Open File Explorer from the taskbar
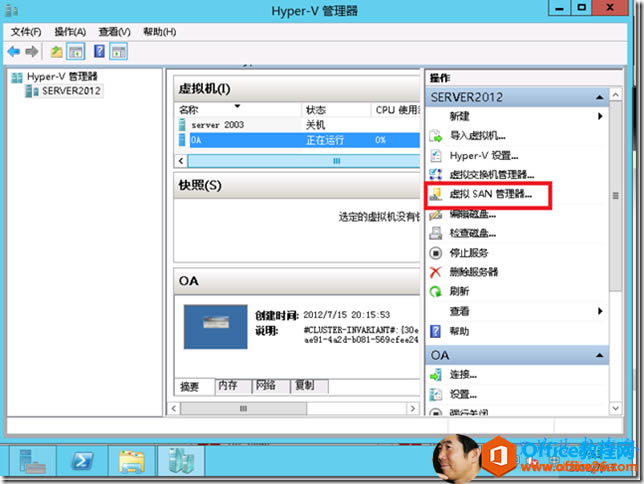Screen dimensions: 644x484 point(132,461)
